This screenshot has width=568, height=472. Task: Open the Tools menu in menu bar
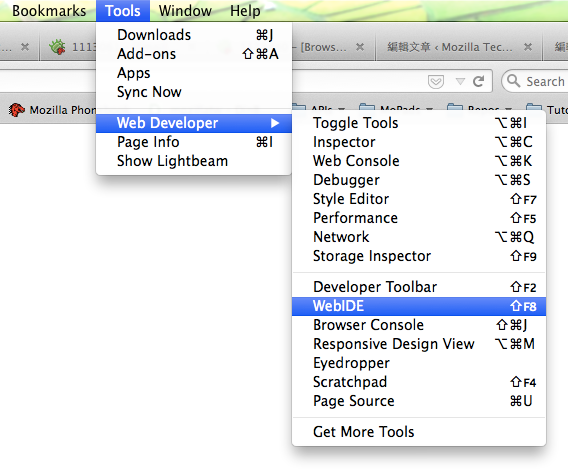click(x=123, y=11)
